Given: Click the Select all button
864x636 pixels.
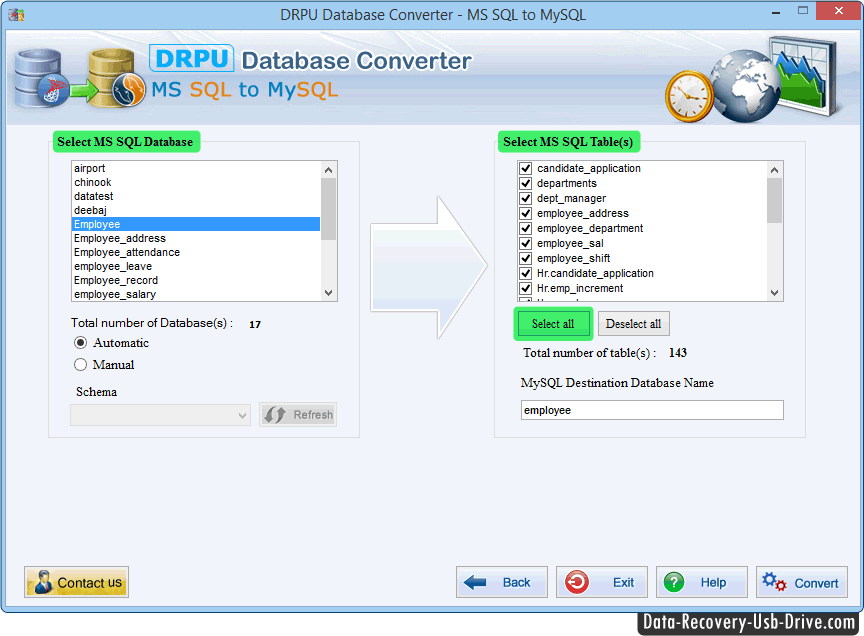Looking at the screenshot, I should point(553,324).
